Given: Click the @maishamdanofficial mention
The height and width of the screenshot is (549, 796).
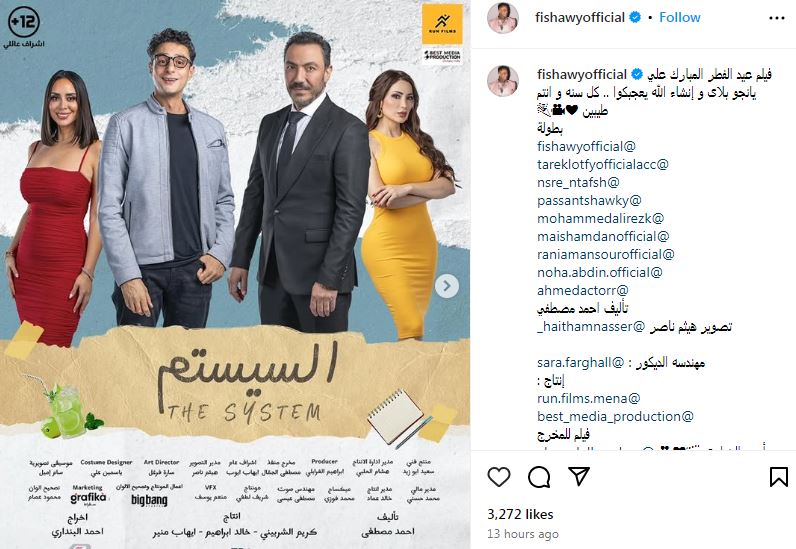Looking at the screenshot, I should pyautogui.click(x=603, y=237).
